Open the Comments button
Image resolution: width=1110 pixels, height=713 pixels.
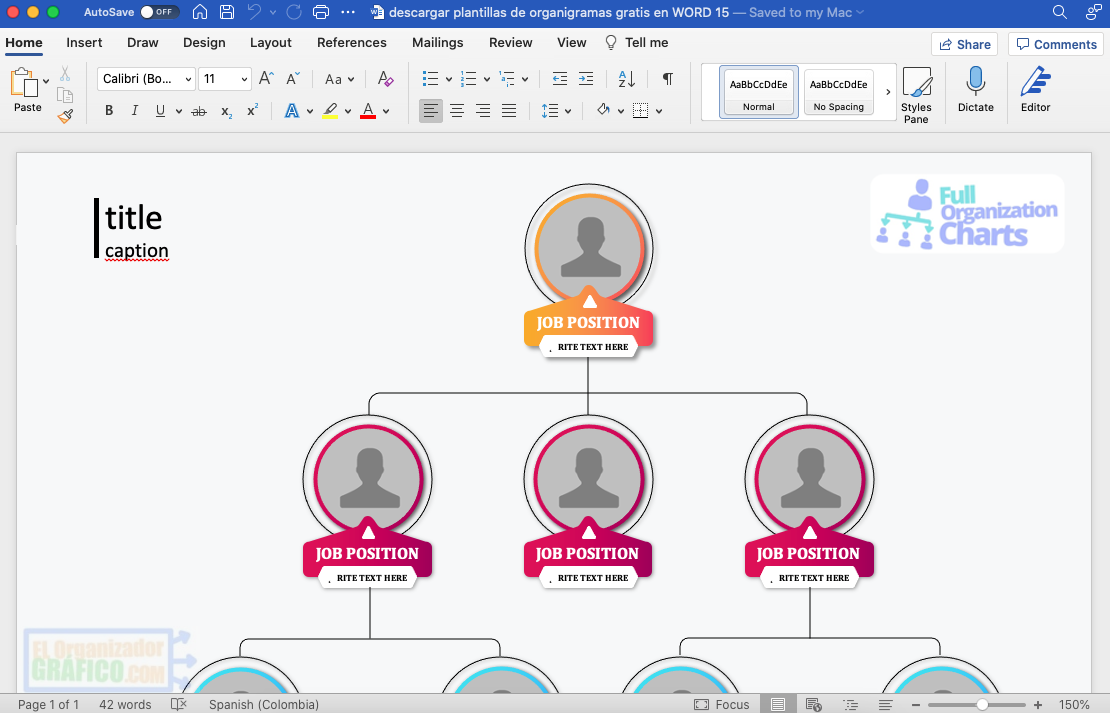tap(1056, 44)
